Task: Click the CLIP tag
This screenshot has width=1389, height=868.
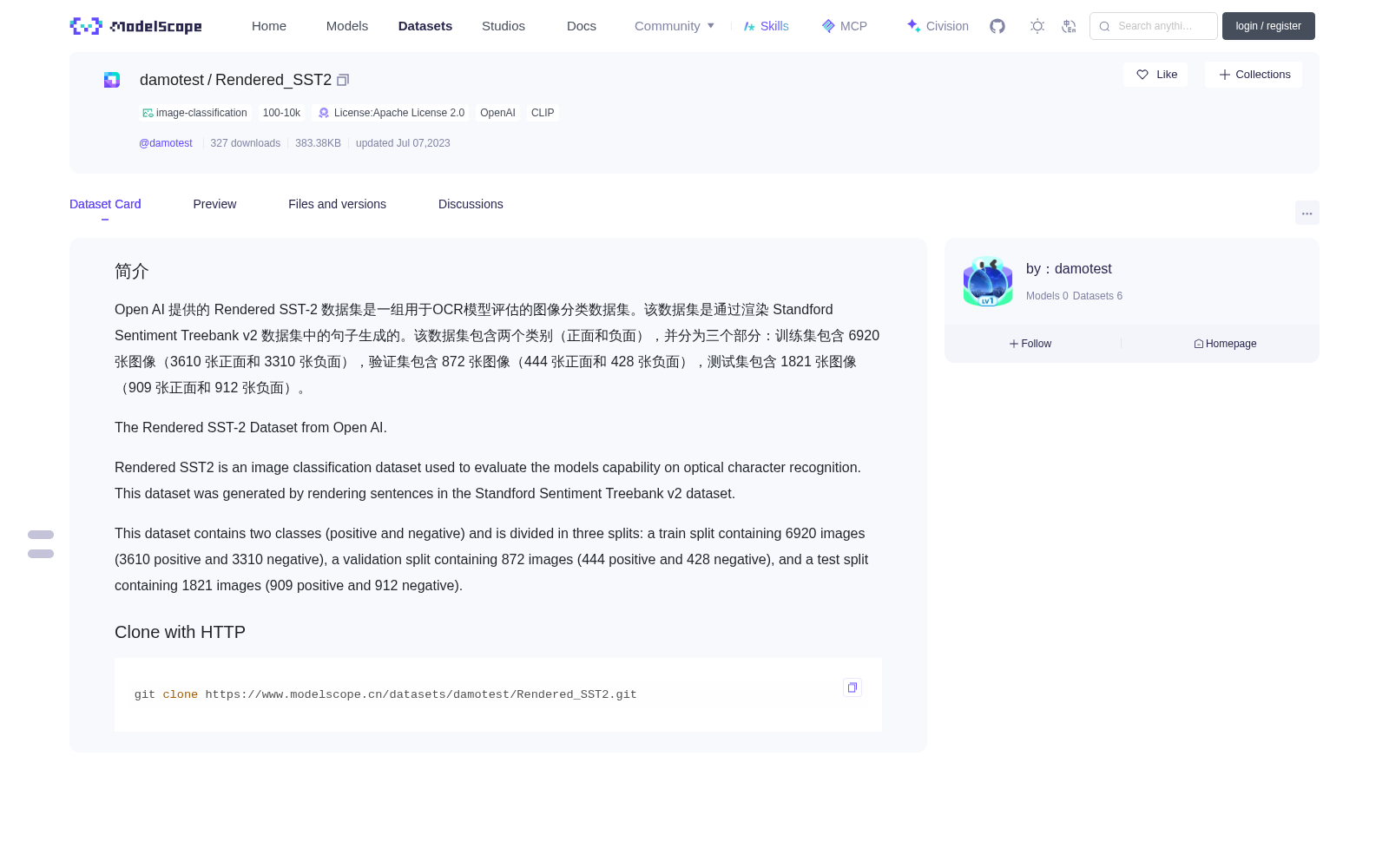Action: point(543,113)
